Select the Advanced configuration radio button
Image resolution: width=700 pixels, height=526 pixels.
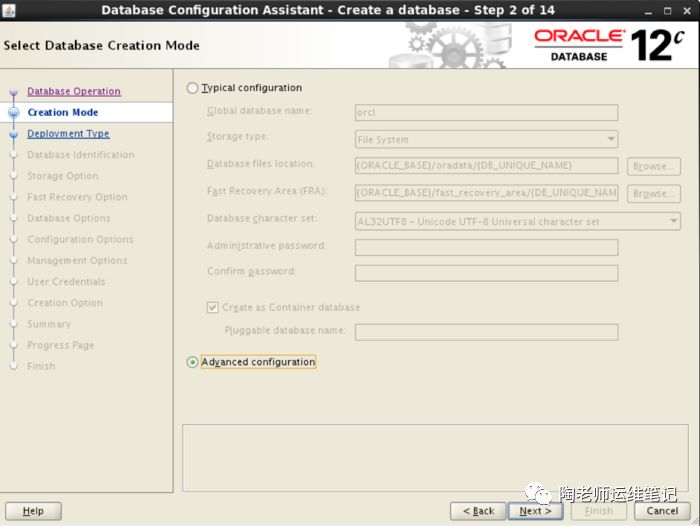point(193,362)
